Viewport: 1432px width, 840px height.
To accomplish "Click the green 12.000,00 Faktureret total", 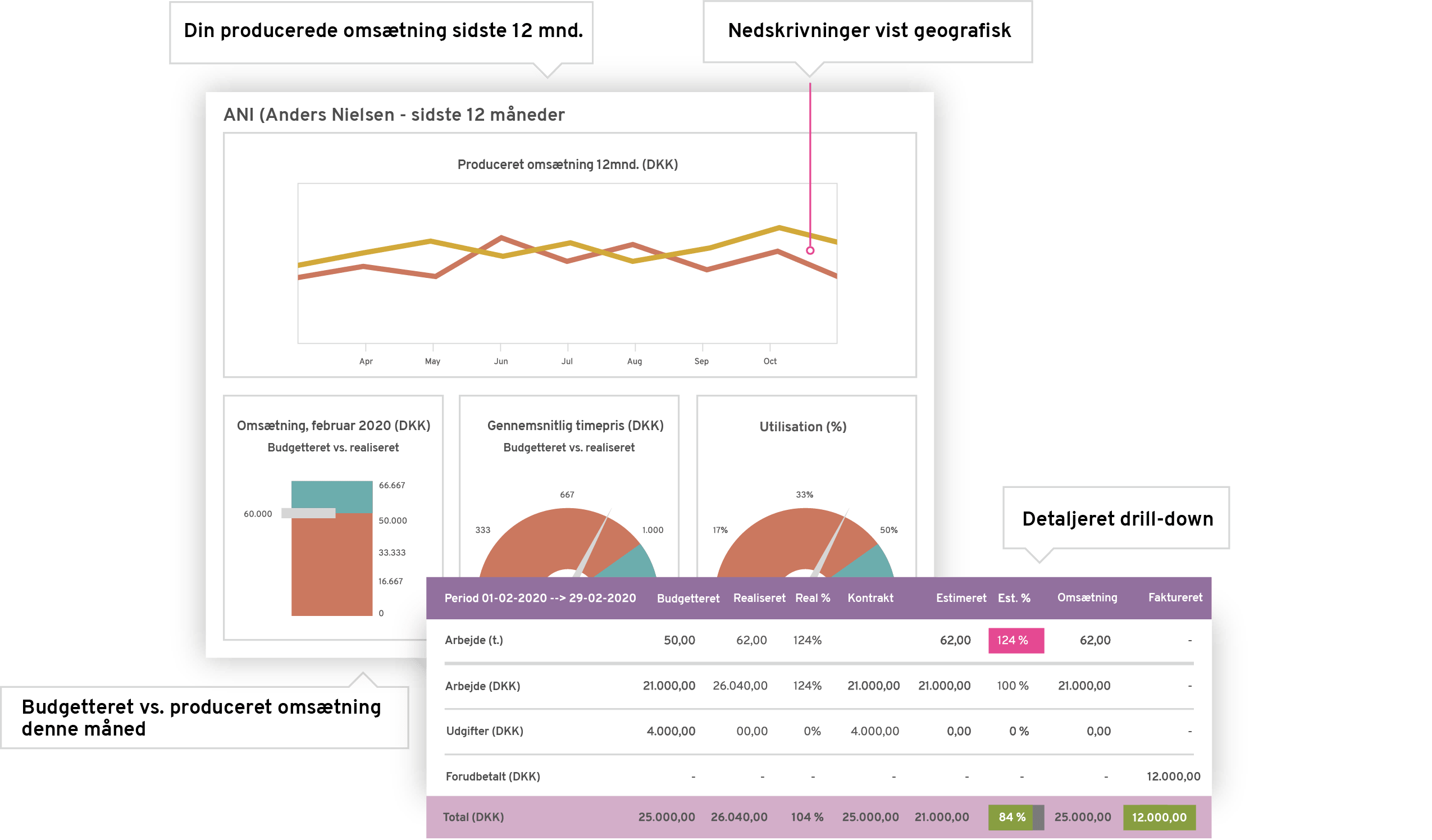I will pos(1159,818).
